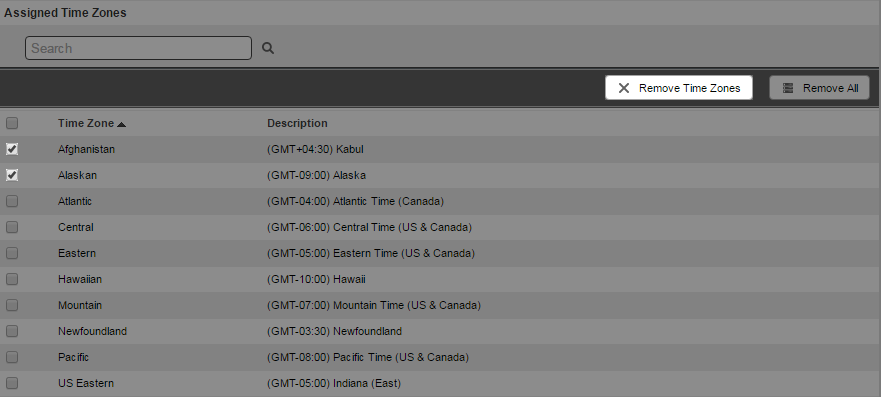
Task: Select the Hawaiian time zone row
Action: (x=440, y=279)
